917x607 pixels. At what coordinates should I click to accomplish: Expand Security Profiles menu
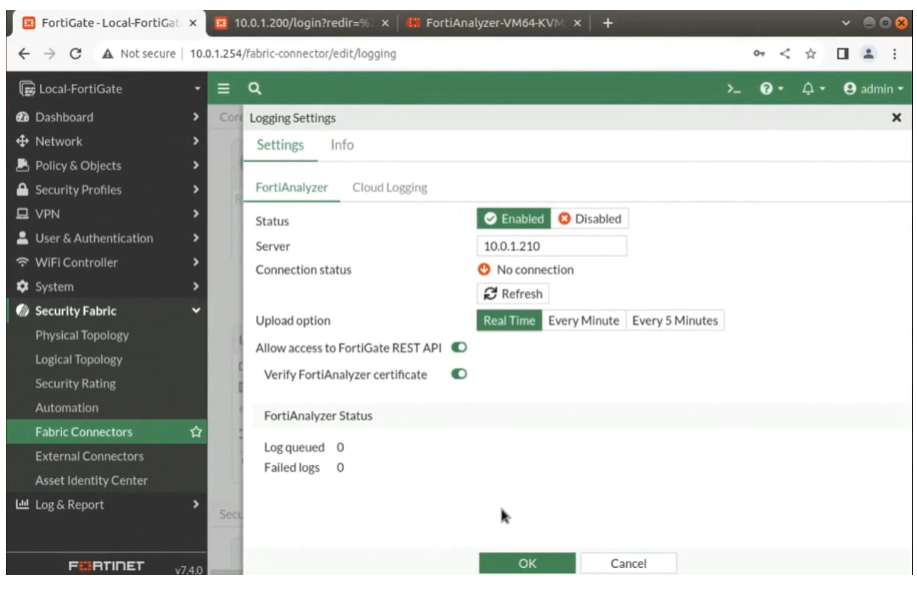[x=106, y=189]
